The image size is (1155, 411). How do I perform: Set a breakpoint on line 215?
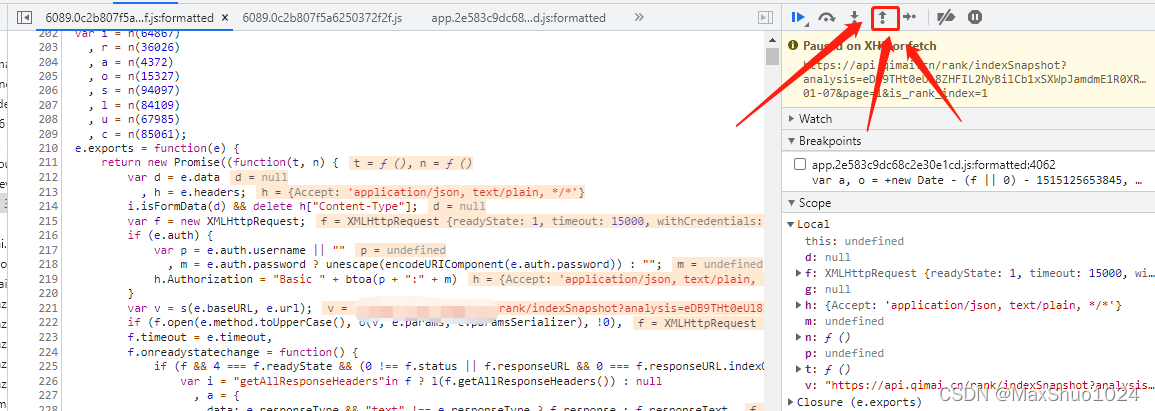pos(49,220)
